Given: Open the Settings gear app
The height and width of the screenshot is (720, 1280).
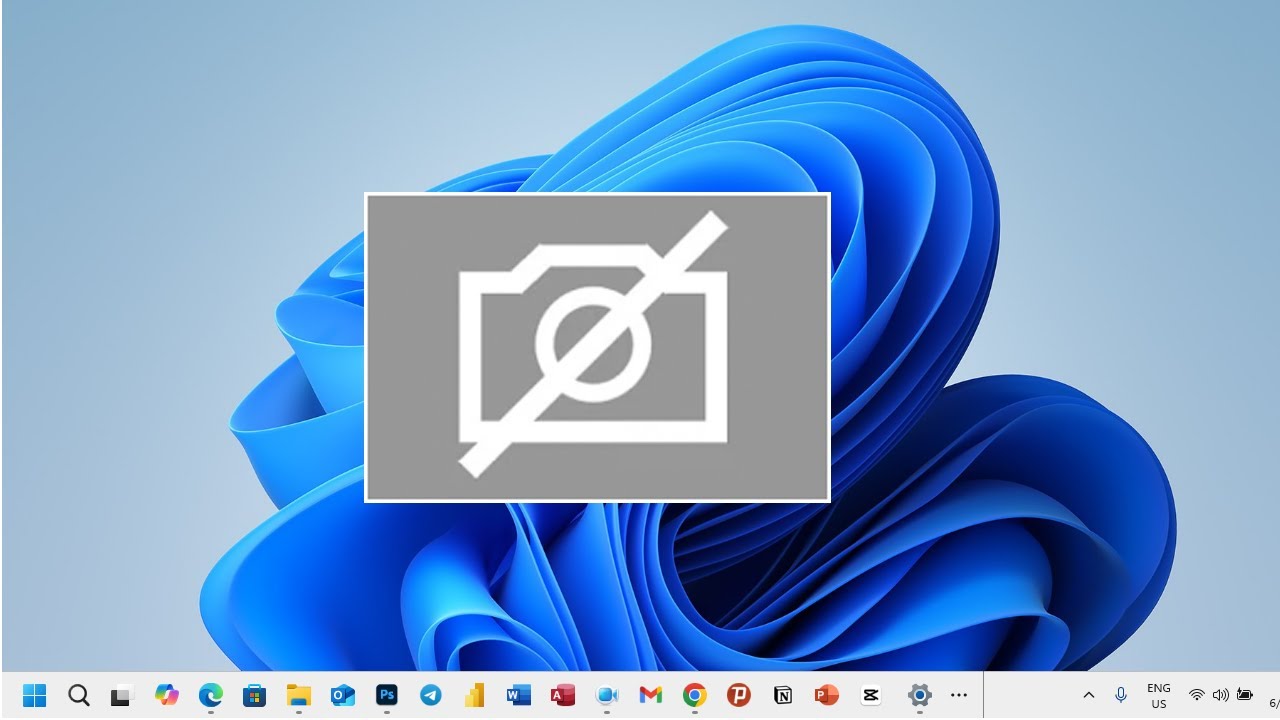Looking at the screenshot, I should click(920, 695).
